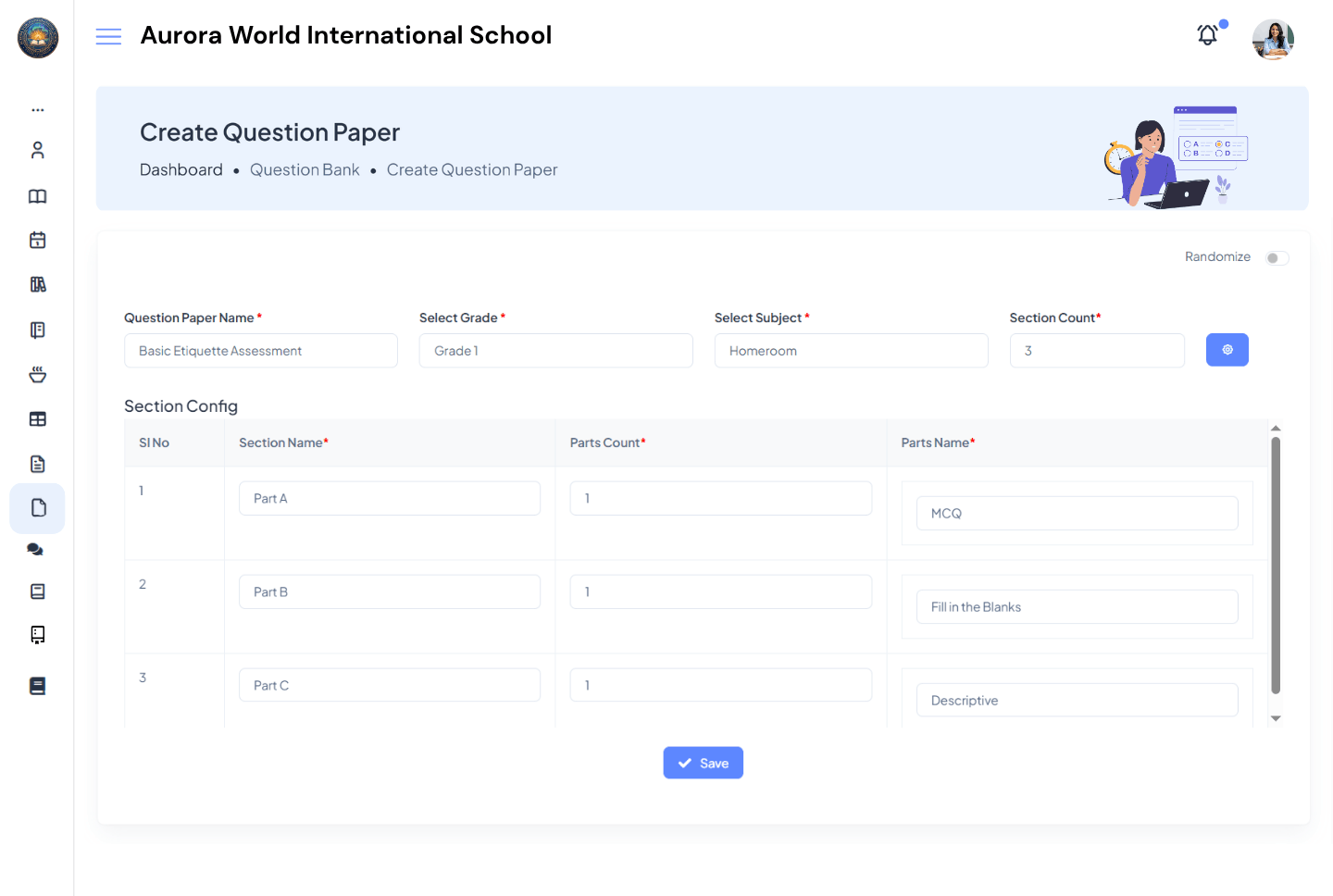Open the navigation menu with the hamburger icon
The image size is (1333, 896).
tap(108, 36)
